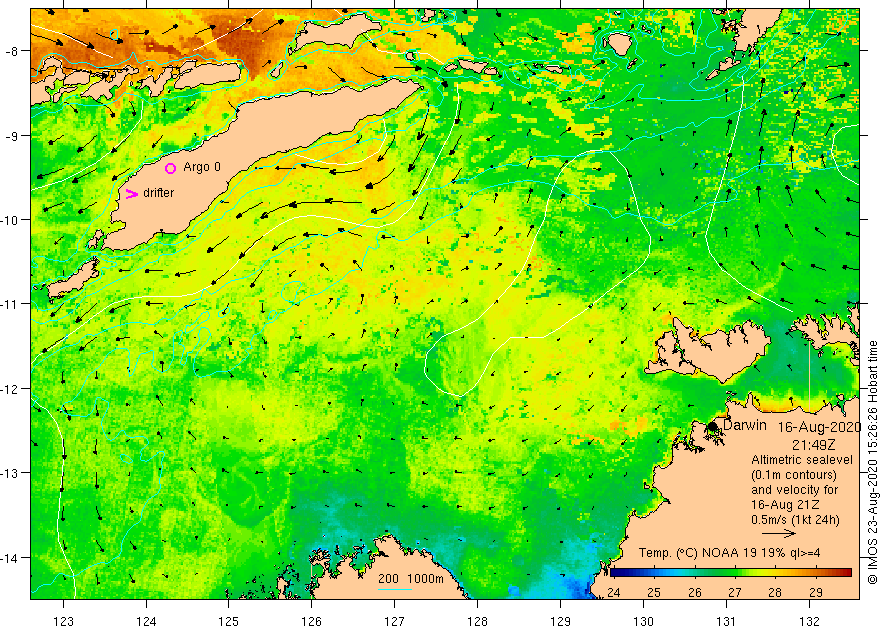Click colorbar value label 27
The height and width of the screenshot is (630, 880).
(735, 592)
